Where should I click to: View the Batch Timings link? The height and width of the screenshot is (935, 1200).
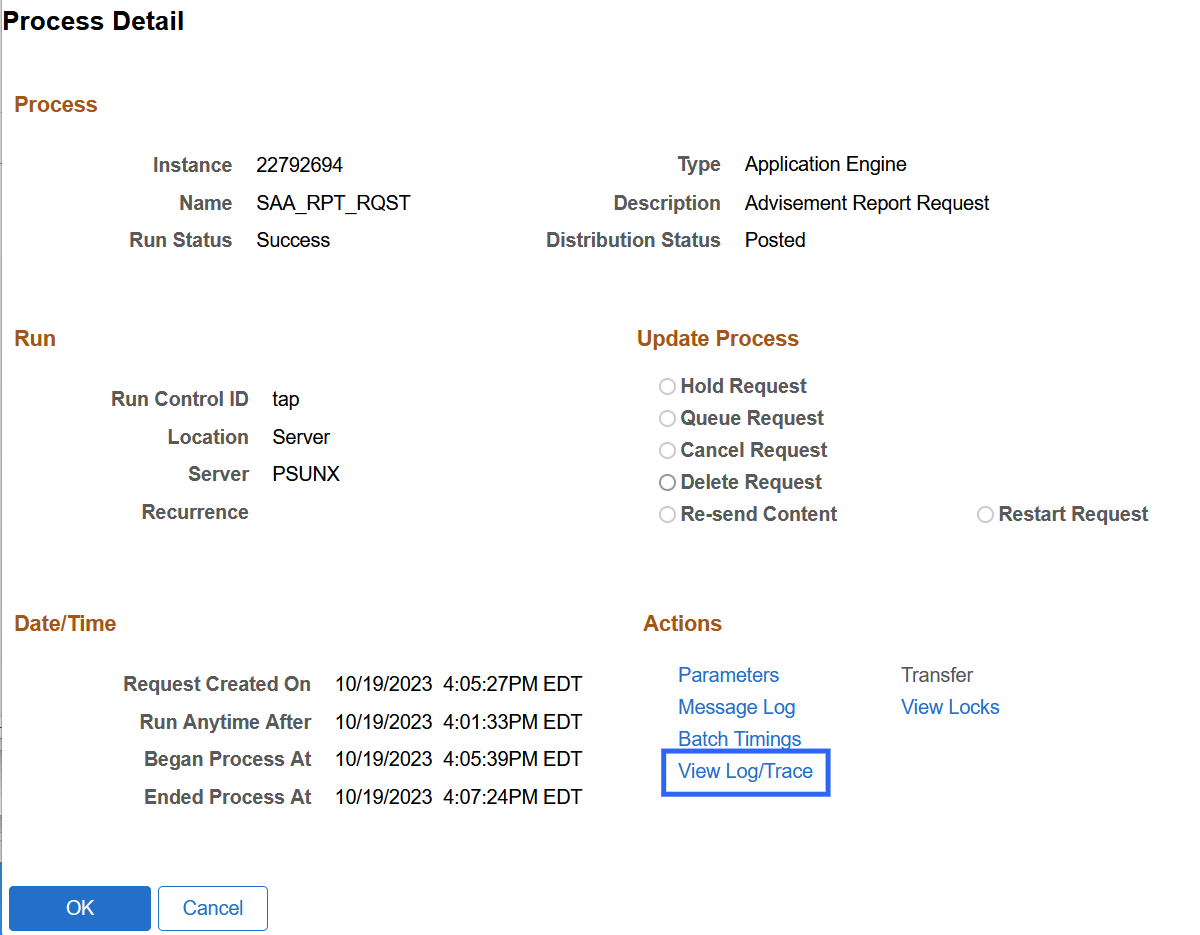[x=739, y=739]
